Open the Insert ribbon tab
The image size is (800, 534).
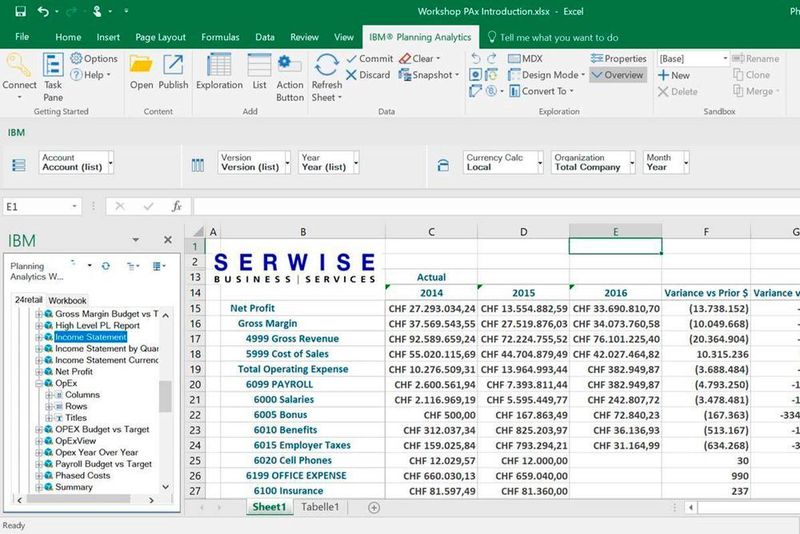click(x=108, y=37)
